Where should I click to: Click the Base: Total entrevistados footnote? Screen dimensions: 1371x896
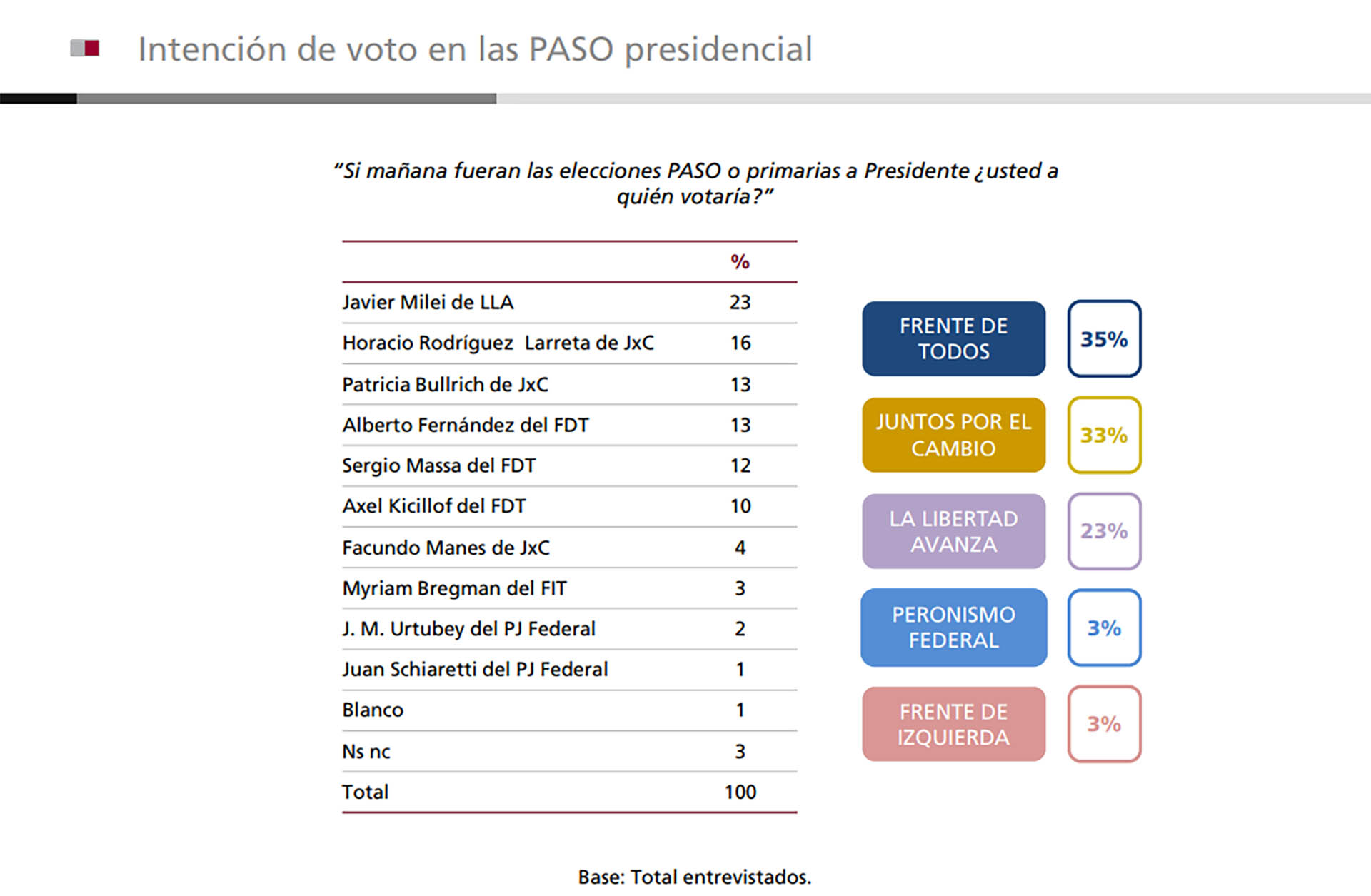pyautogui.click(x=694, y=877)
